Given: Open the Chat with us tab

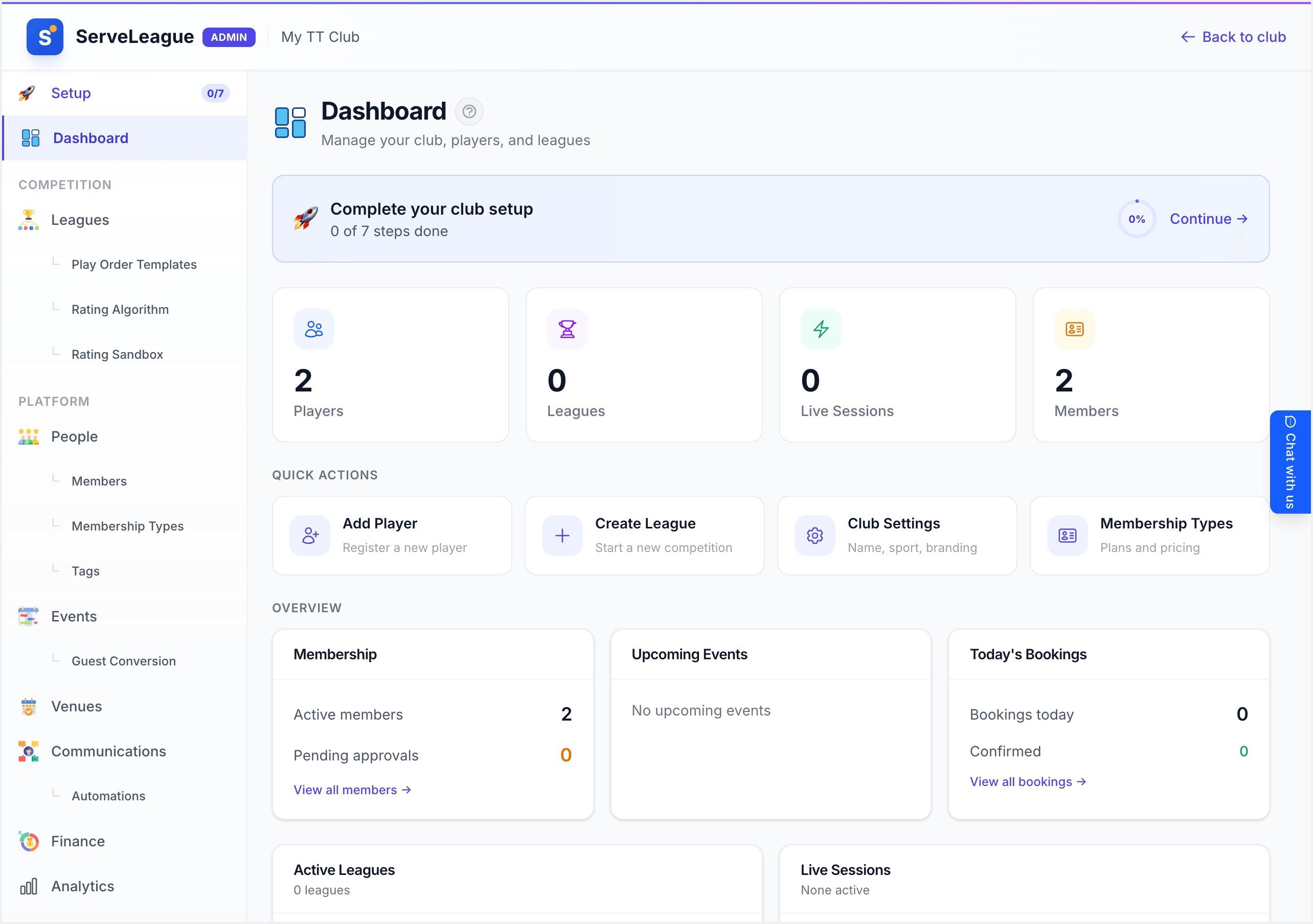Looking at the screenshot, I should pos(1291,462).
